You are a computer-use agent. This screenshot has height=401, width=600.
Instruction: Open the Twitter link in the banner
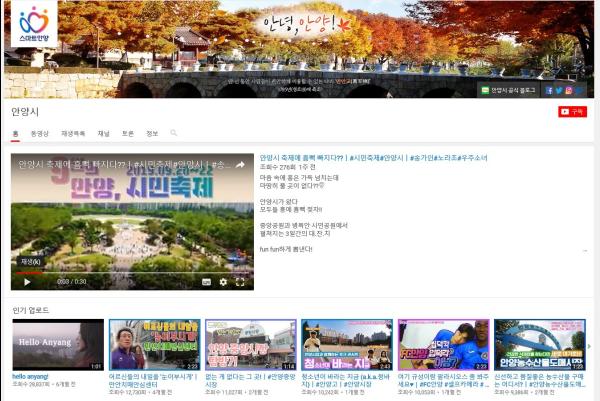coord(560,90)
